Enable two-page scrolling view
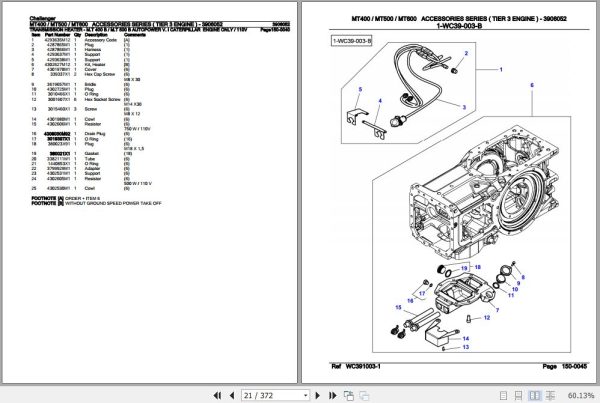This screenshot has width=600, height=403. click(550, 395)
